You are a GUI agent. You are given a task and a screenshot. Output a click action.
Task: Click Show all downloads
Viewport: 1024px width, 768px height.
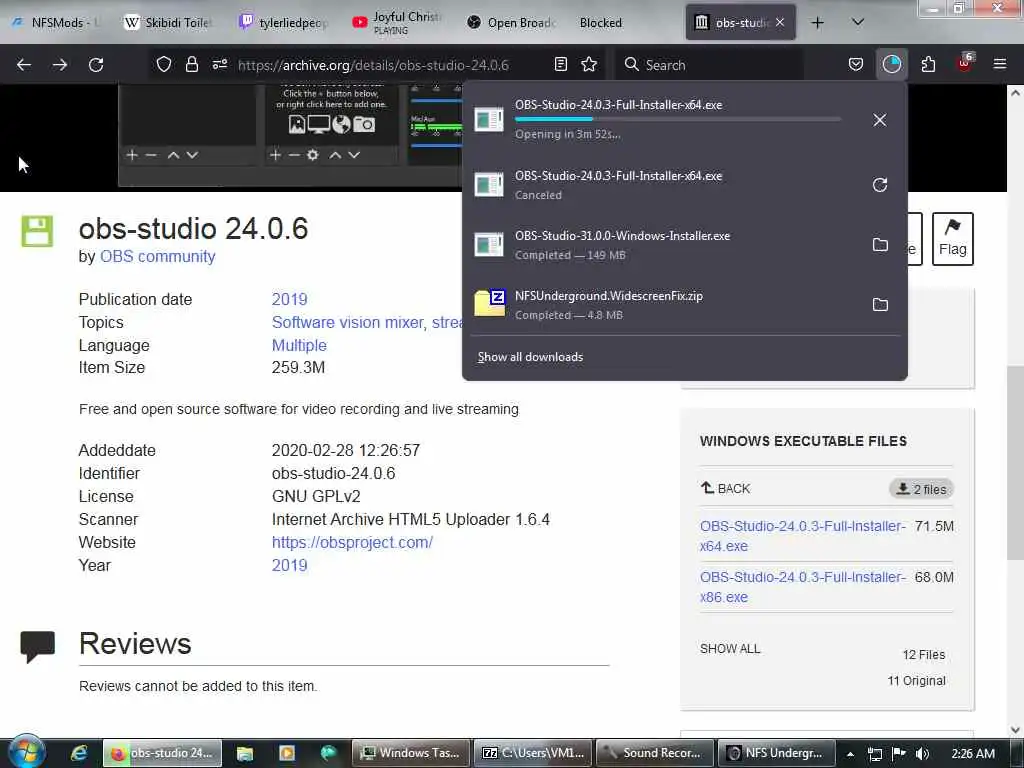pos(530,357)
